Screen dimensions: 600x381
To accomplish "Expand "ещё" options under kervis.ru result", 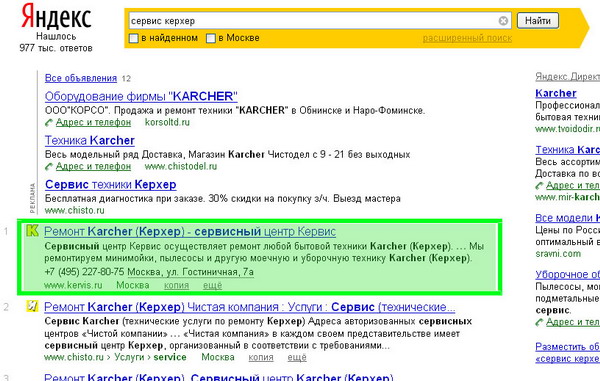I will click(212, 285).
